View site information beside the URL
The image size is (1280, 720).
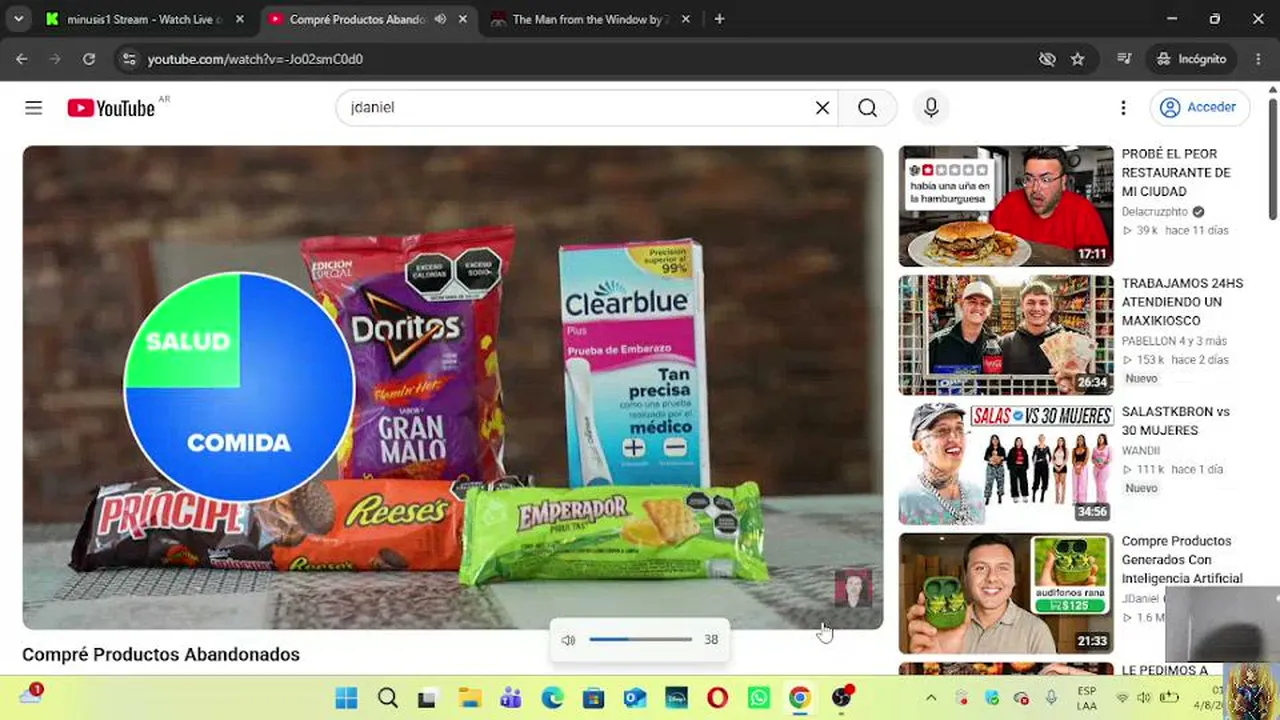point(129,59)
